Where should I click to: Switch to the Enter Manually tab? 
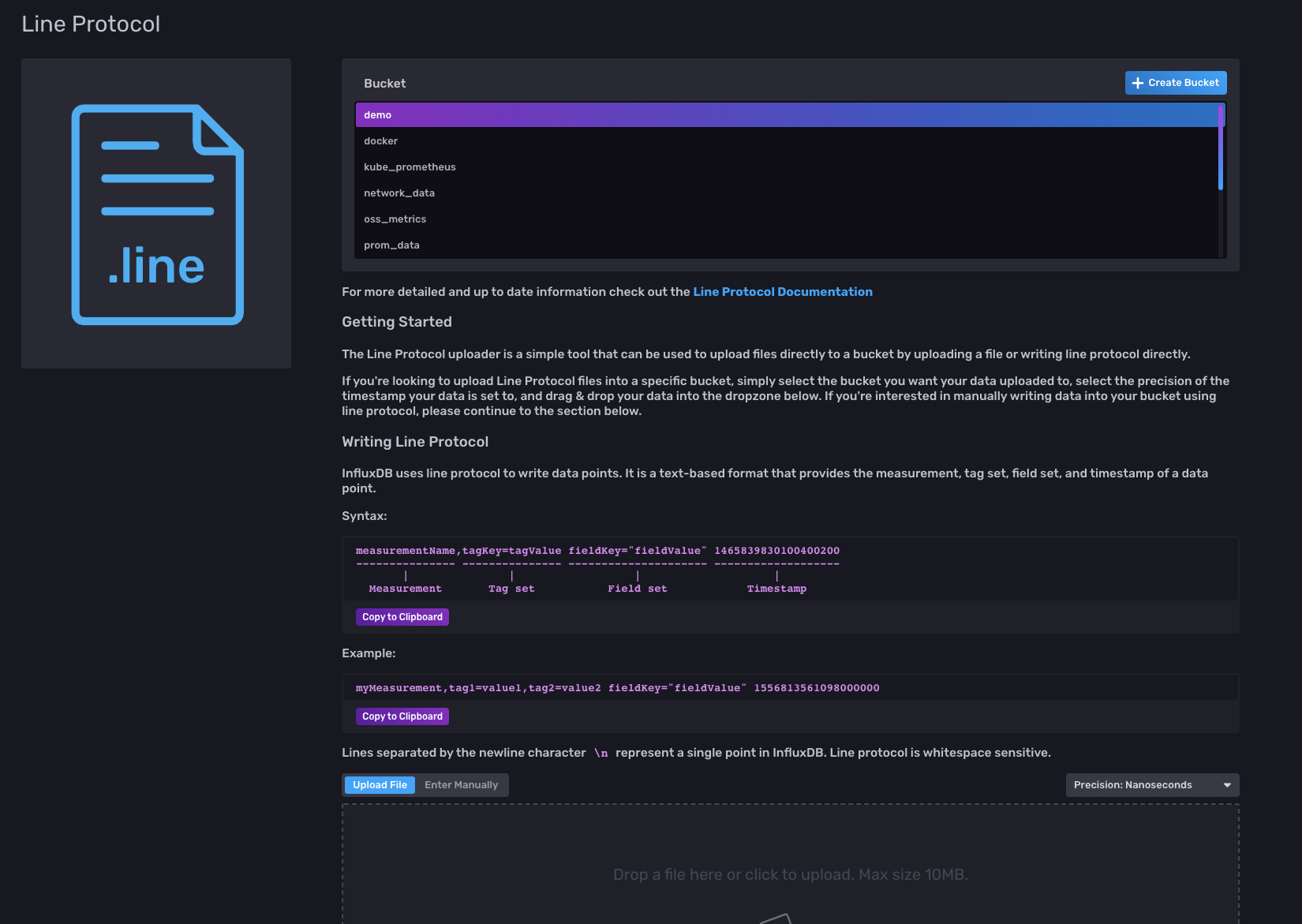coord(461,784)
